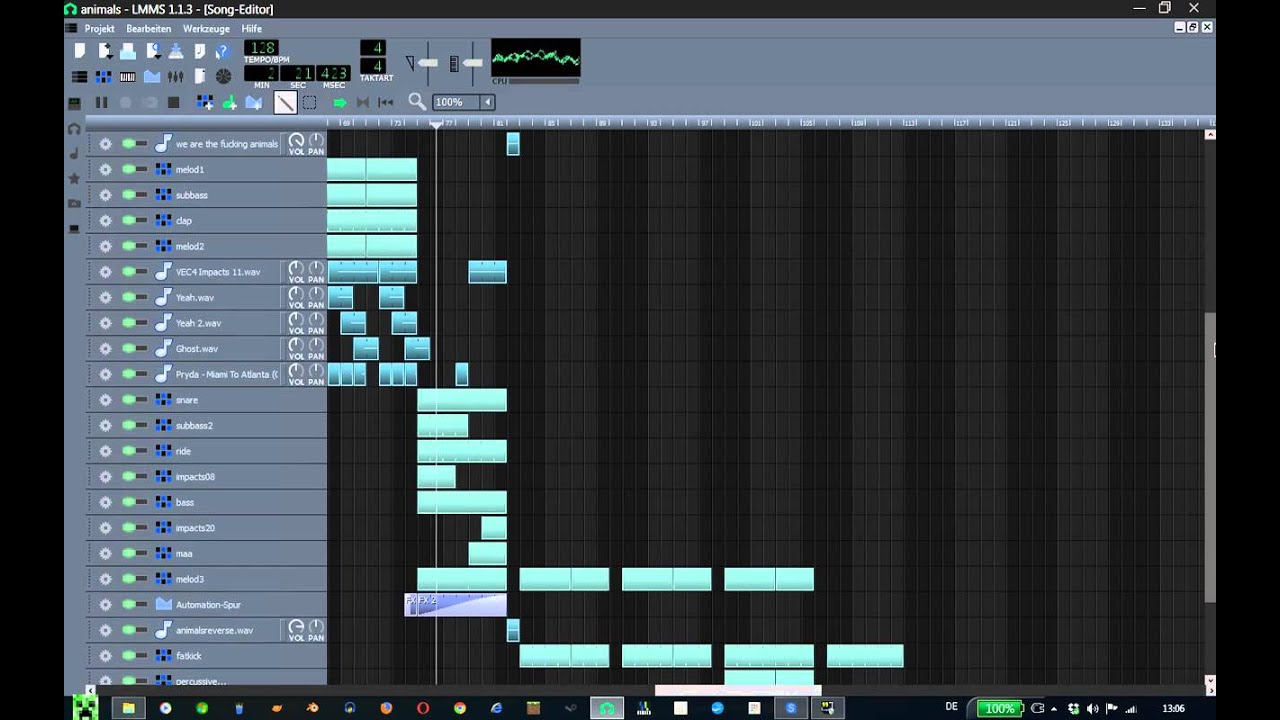Show the Song Editor window icon

[x=80, y=77]
